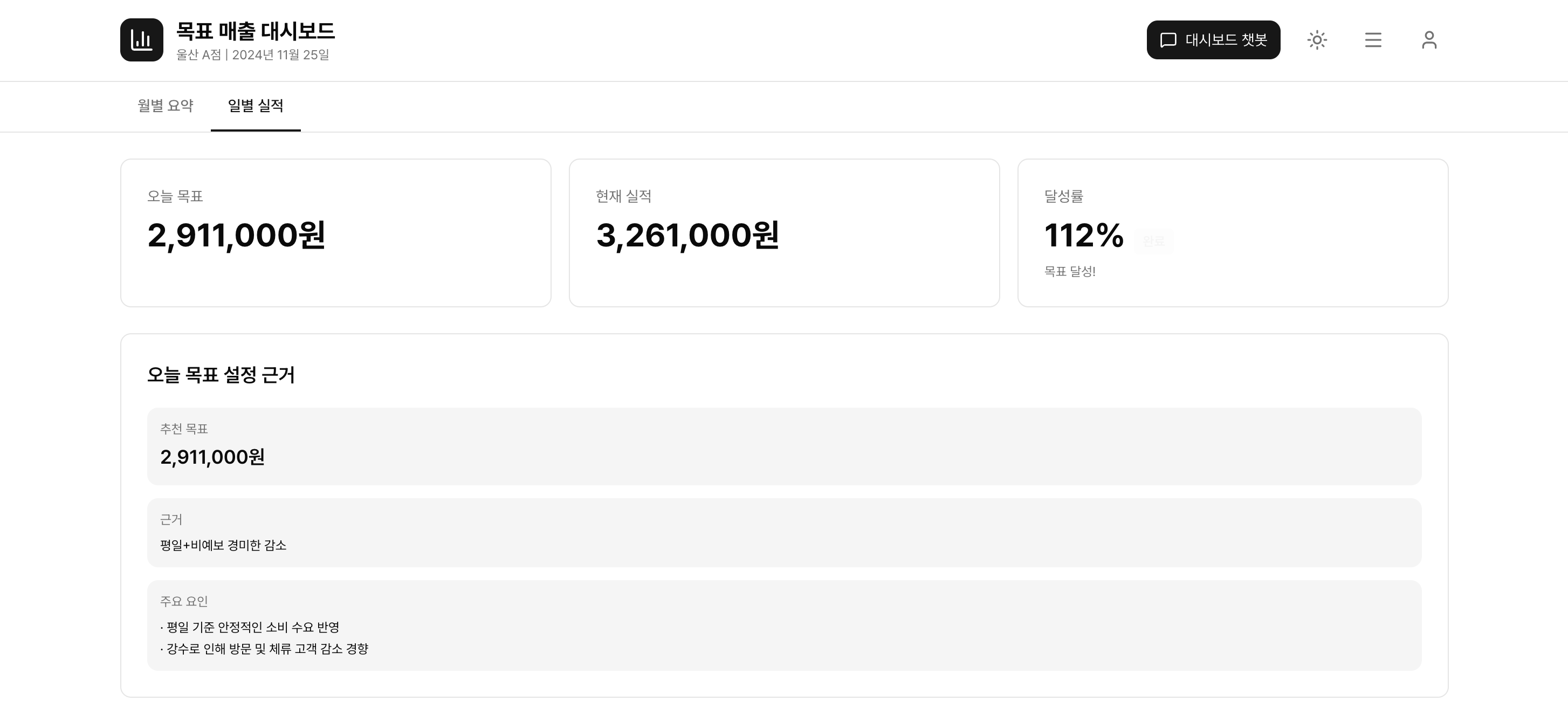The height and width of the screenshot is (715, 1568).
Task: Click the 112% 달성률 value
Action: tap(1083, 236)
